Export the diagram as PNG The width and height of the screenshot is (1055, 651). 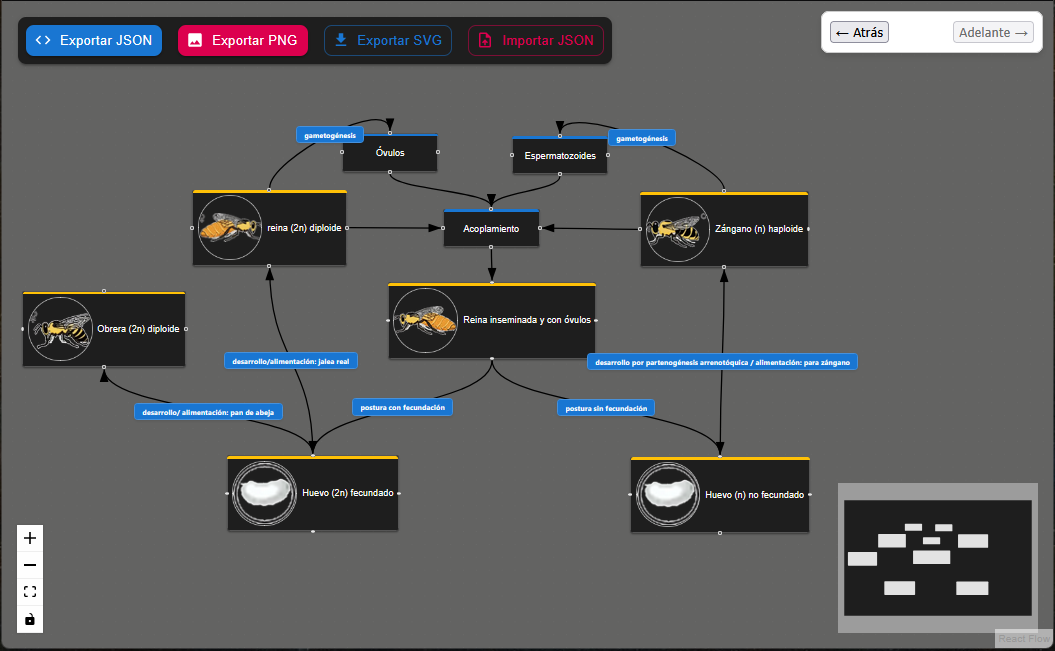pyautogui.click(x=242, y=41)
